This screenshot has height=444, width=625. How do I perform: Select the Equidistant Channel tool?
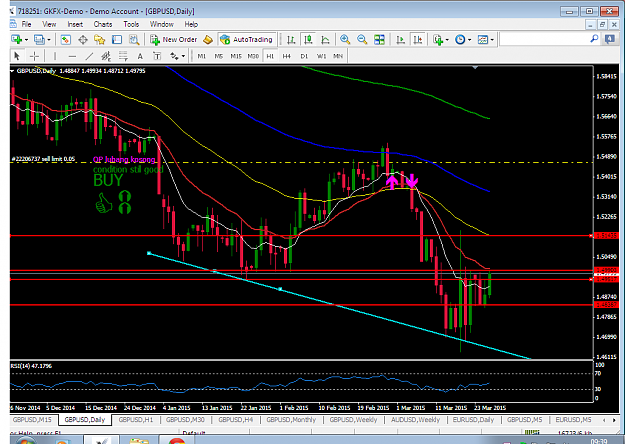(106, 56)
